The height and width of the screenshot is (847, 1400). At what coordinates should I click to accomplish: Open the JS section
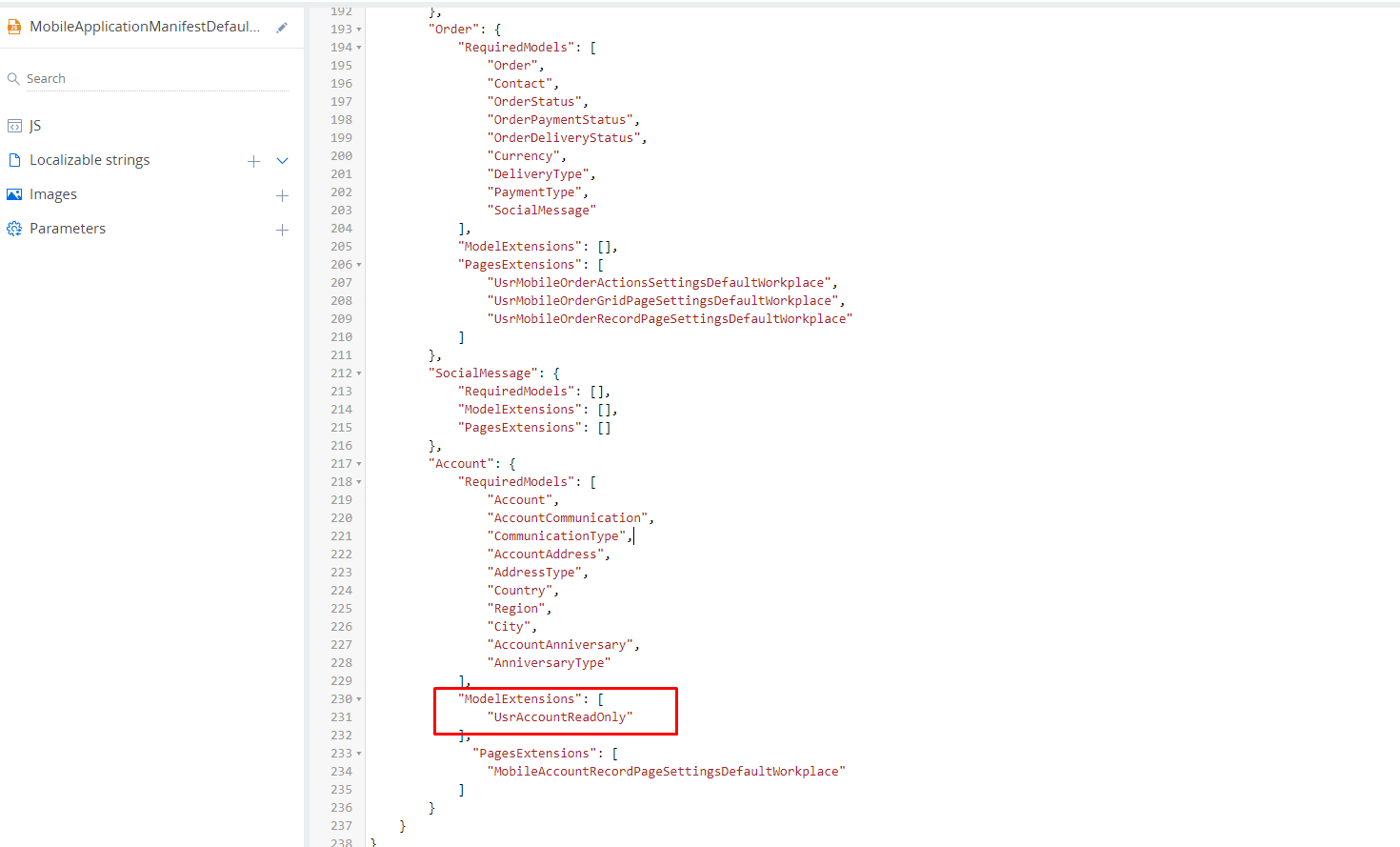[35, 126]
